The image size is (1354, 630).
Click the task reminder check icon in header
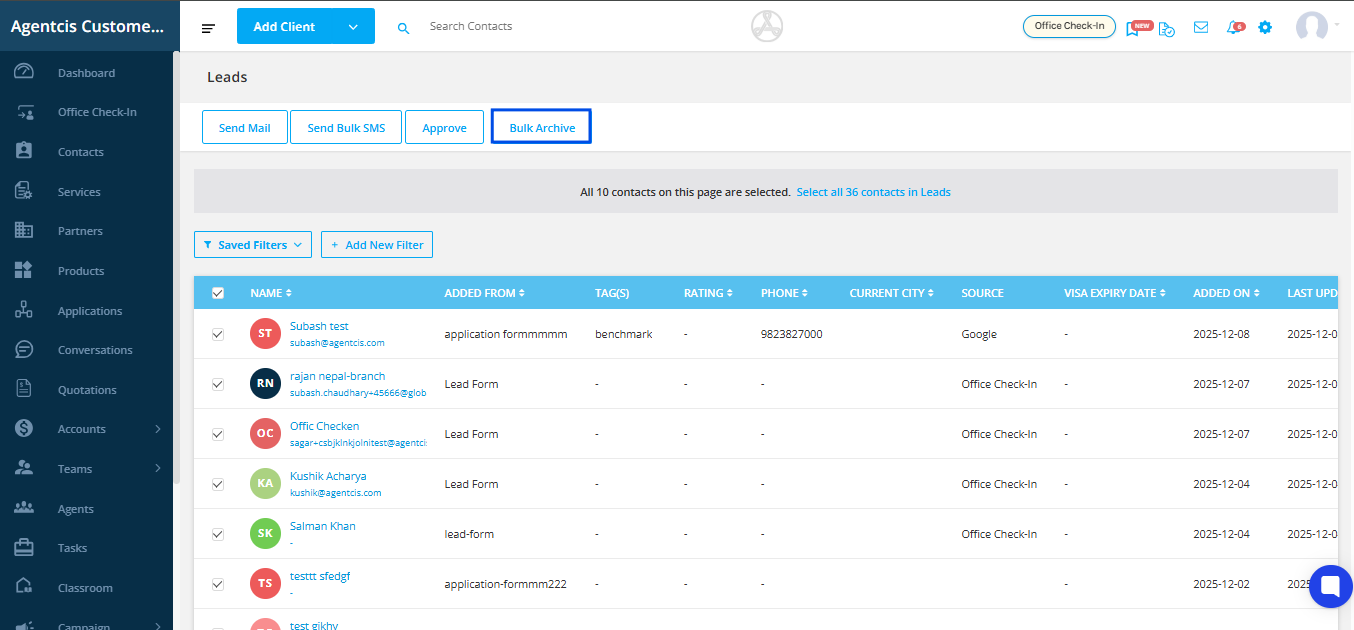coord(1167,28)
